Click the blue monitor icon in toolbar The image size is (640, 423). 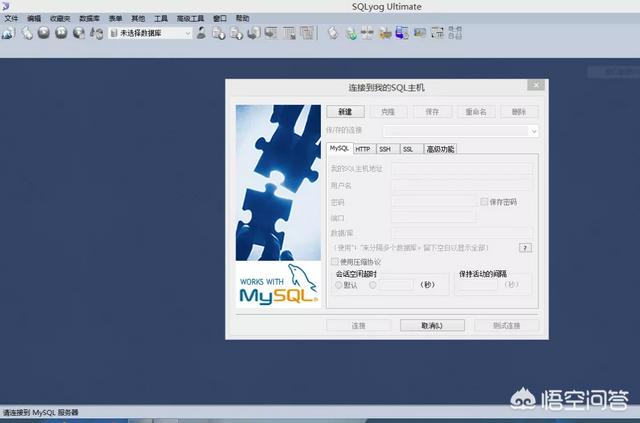click(401, 33)
